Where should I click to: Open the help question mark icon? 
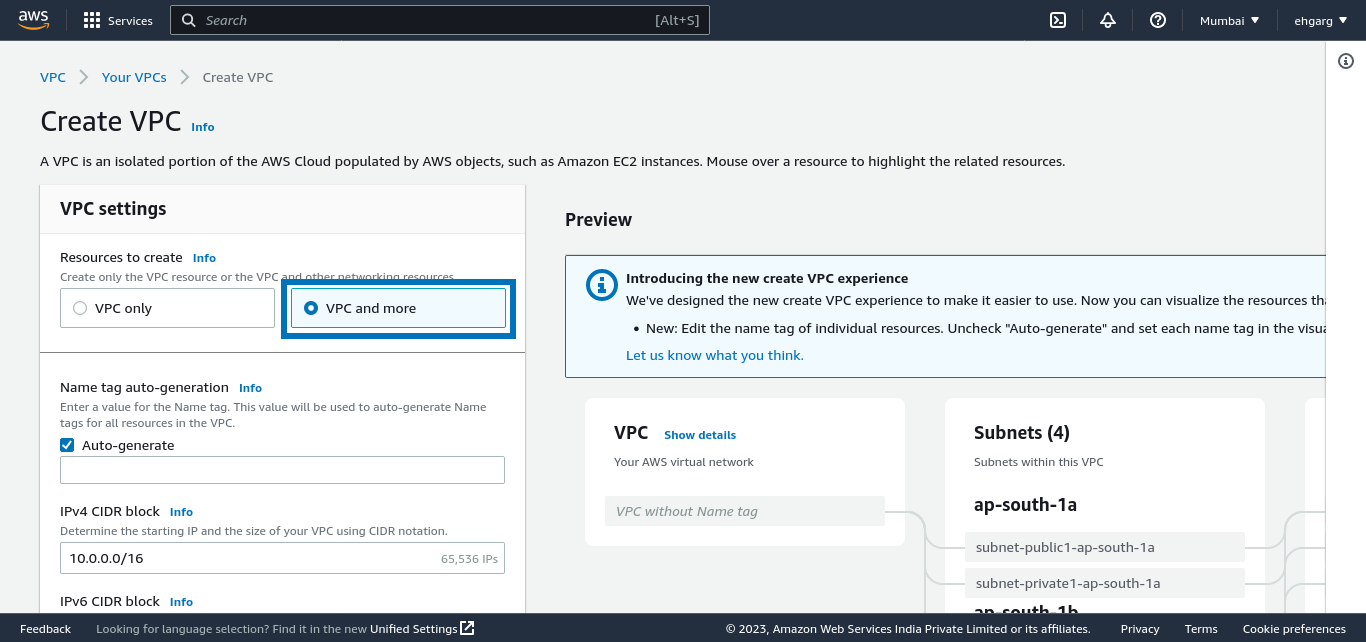1158,20
